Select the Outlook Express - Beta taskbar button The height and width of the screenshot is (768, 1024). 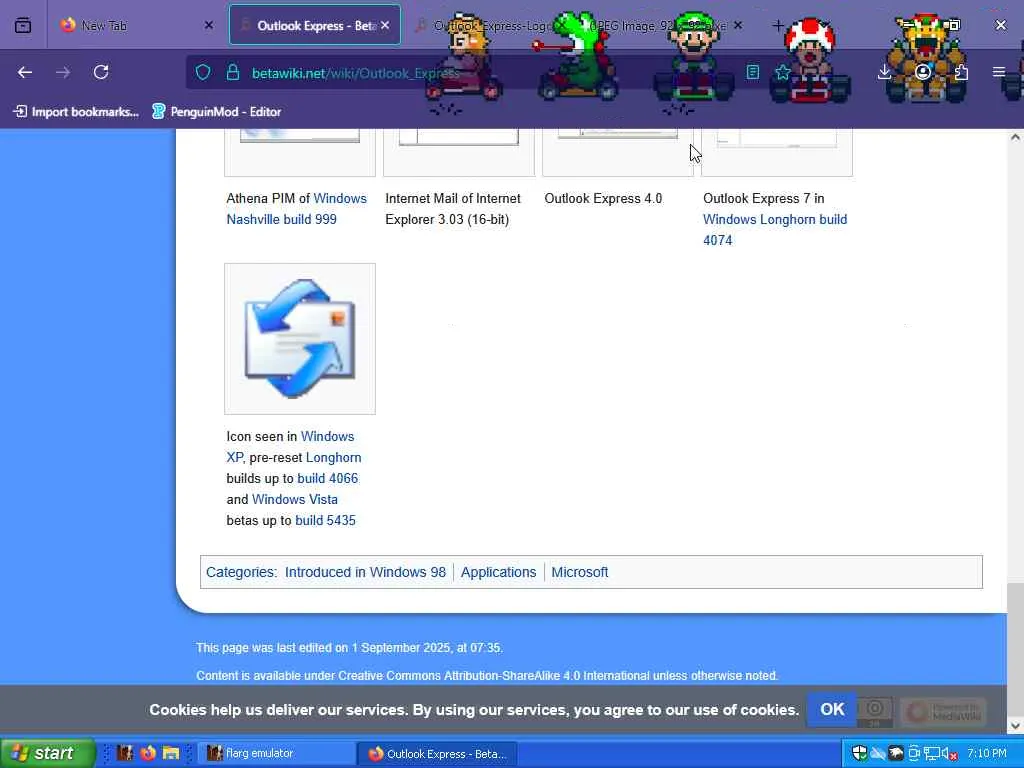pyautogui.click(x=437, y=754)
